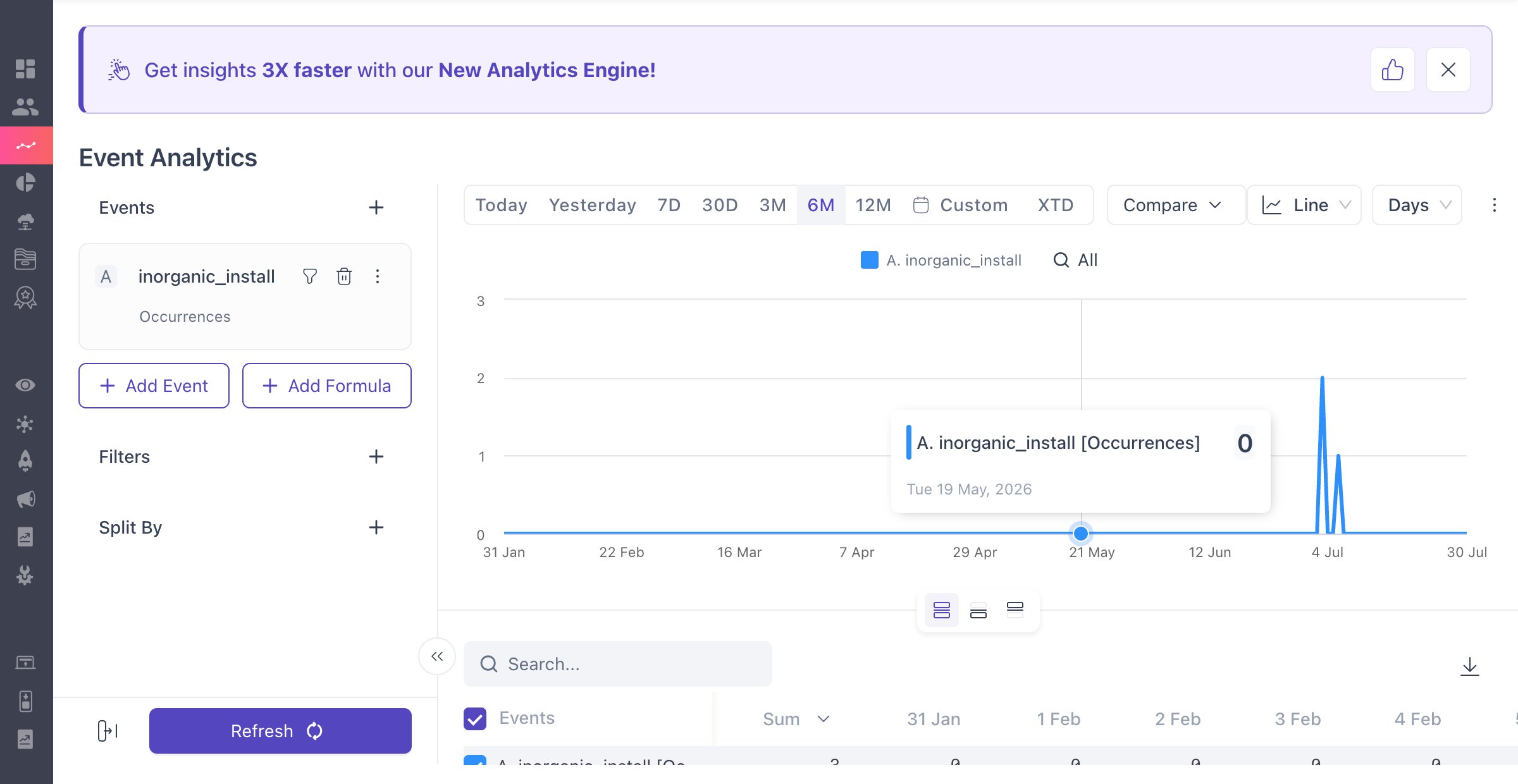
Task: Open the Custom date range picker
Action: click(x=961, y=205)
